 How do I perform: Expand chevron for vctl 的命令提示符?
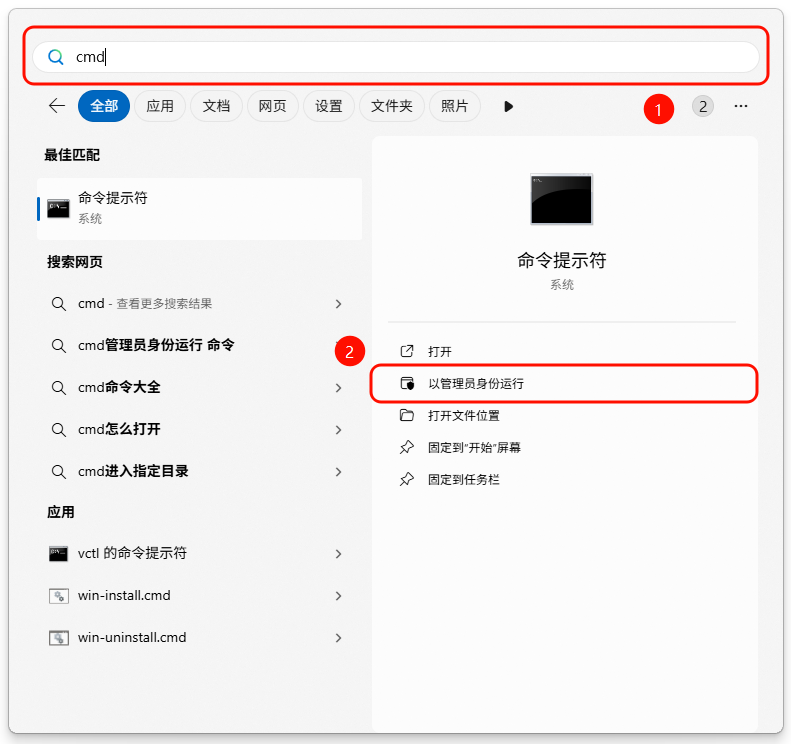[338, 554]
